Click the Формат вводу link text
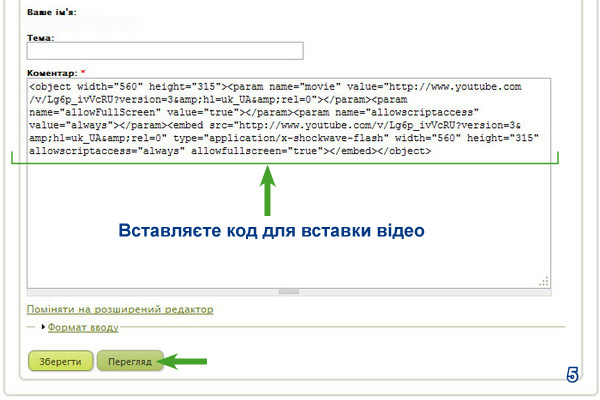This screenshot has height=400, width=600. point(84,327)
